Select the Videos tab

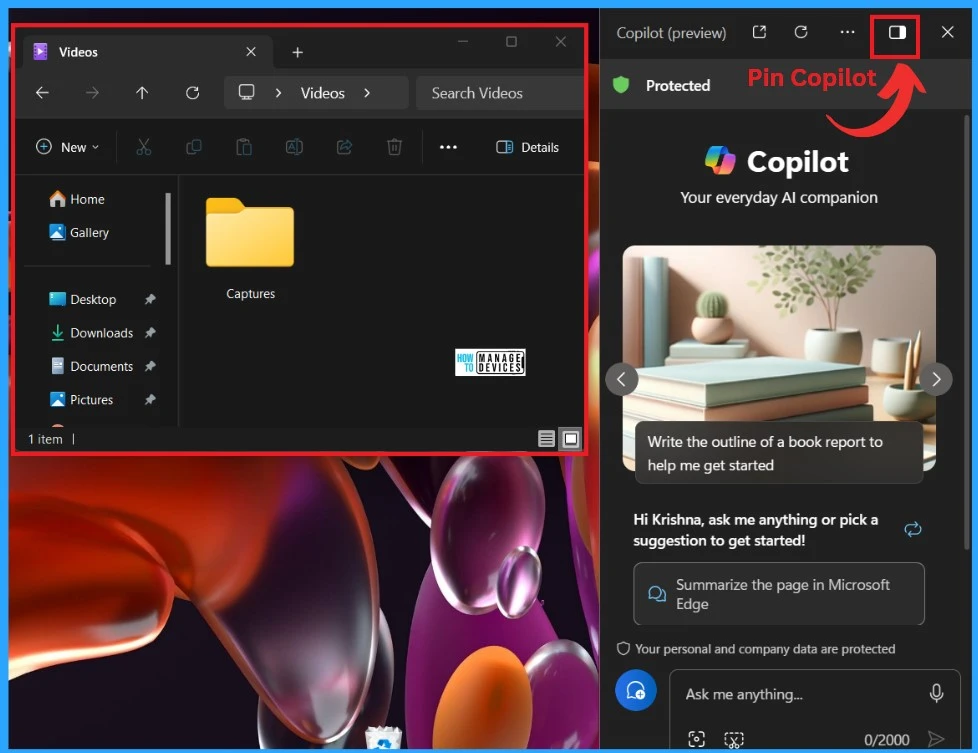pyautogui.click(x=148, y=52)
